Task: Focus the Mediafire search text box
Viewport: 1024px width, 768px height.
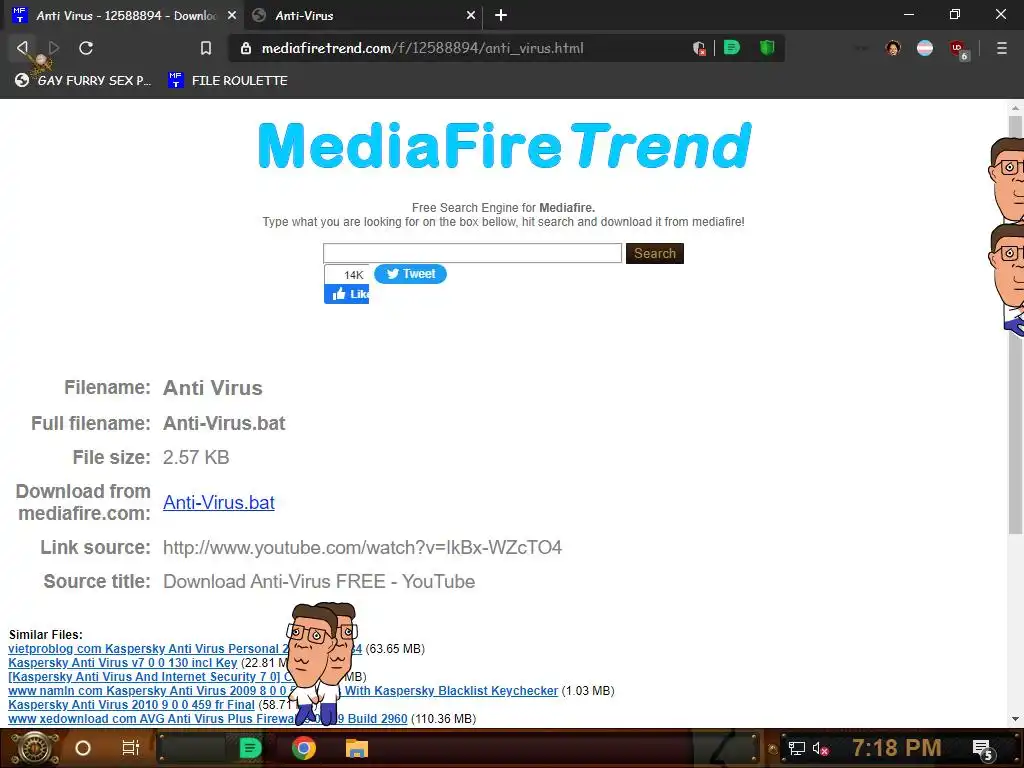Action: click(472, 253)
